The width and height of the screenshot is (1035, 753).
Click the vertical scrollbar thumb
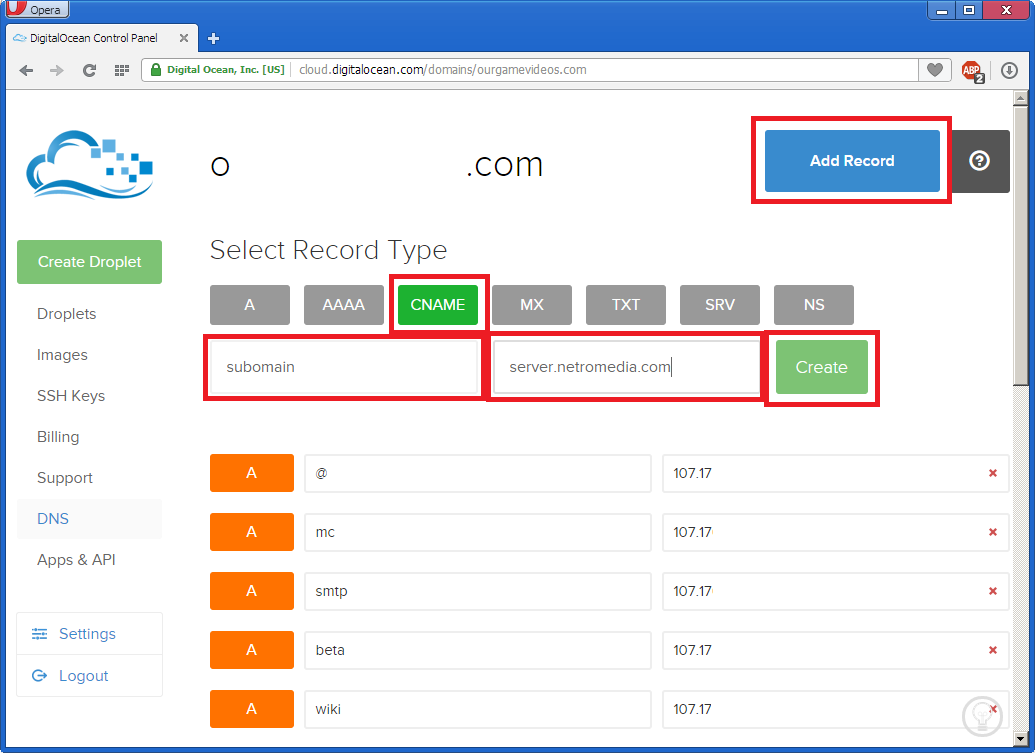1021,246
